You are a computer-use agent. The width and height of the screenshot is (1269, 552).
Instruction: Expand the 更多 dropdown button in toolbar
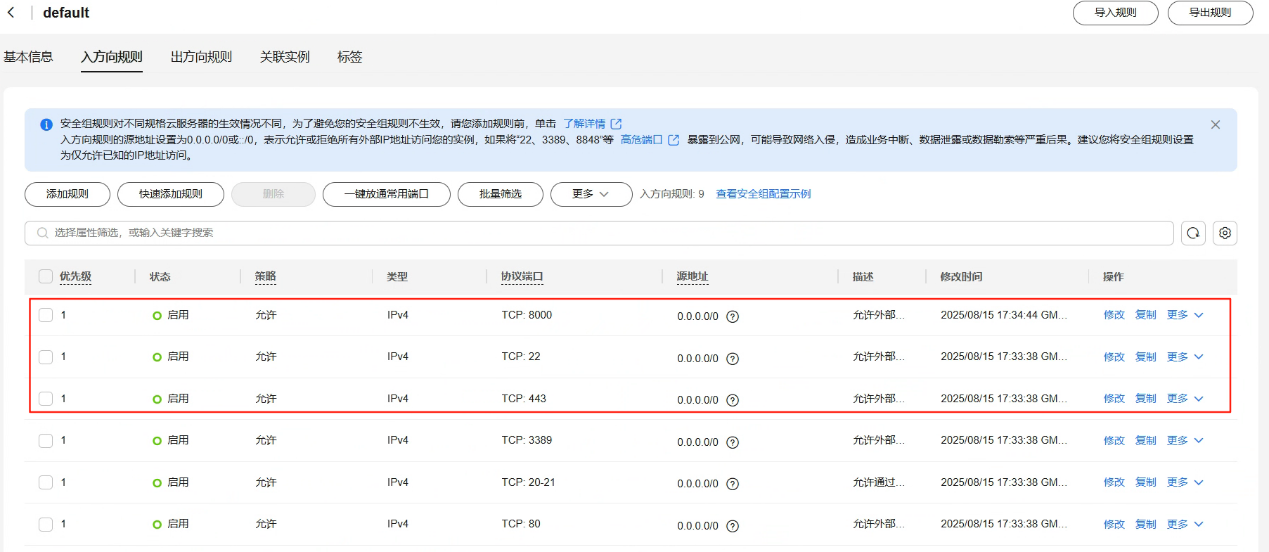point(590,194)
